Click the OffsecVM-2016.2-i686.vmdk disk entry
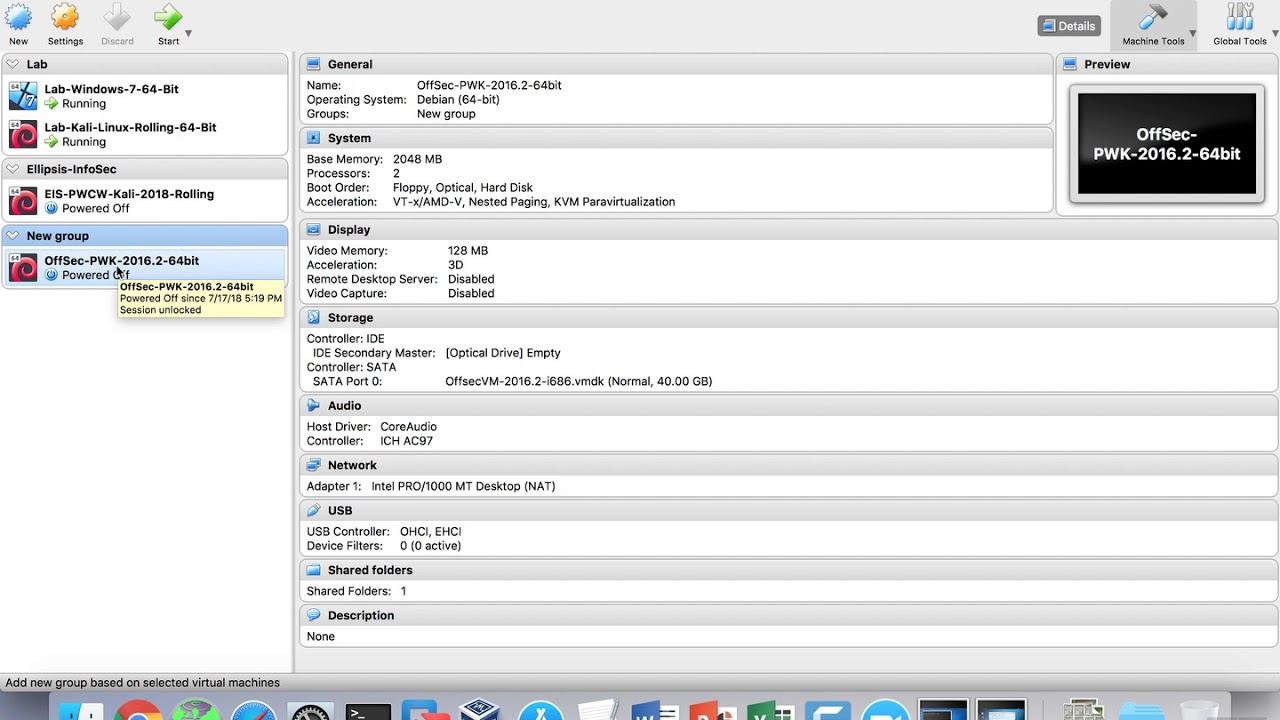 pos(579,381)
